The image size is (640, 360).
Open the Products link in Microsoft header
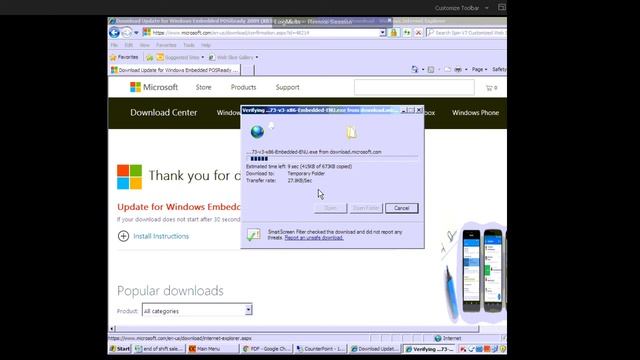[x=243, y=87]
